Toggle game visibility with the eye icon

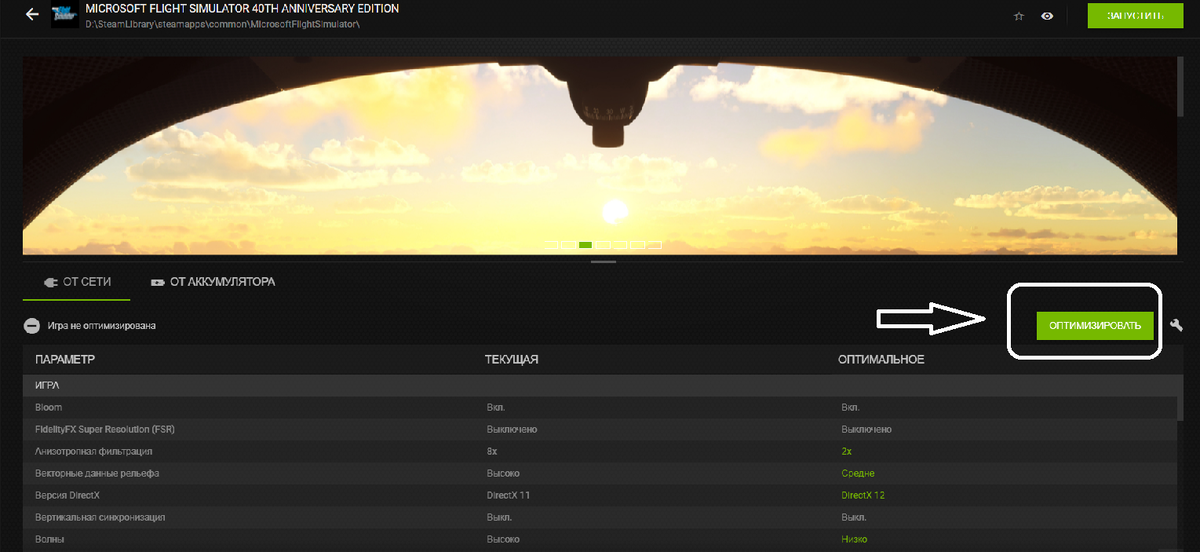click(1047, 16)
